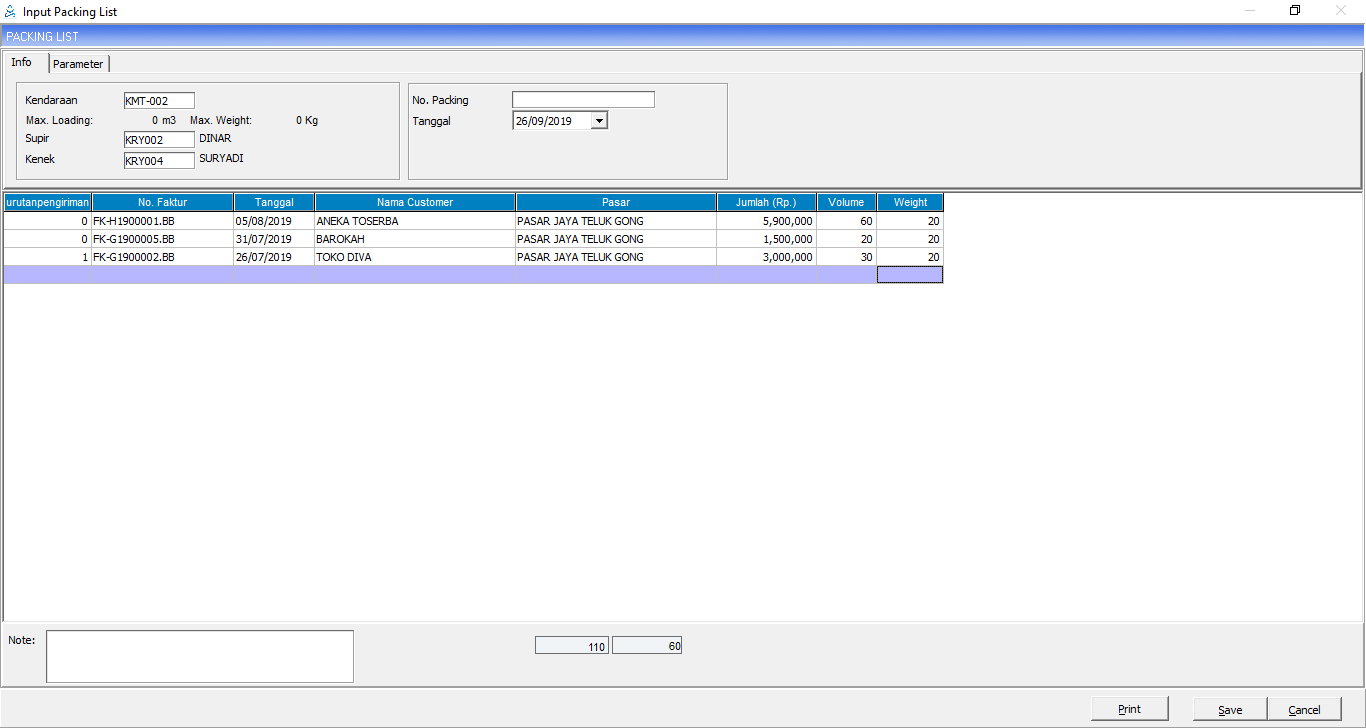Image resolution: width=1366 pixels, height=728 pixels.
Task: Select the ANEKA TOSERBA customer cell
Action: pyautogui.click(x=415, y=221)
